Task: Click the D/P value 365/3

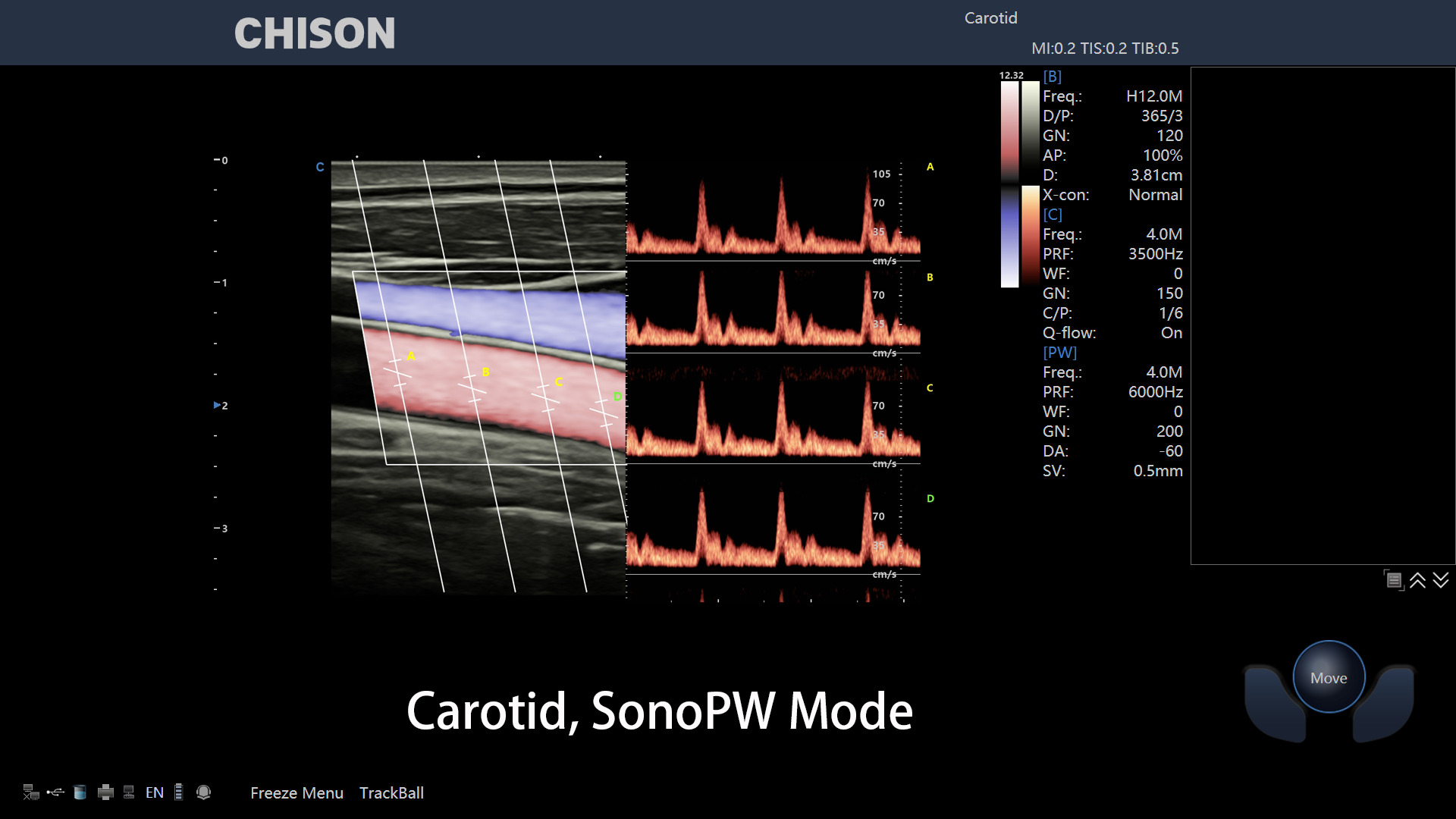Action: pyautogui.click(x=1162, y=116)
